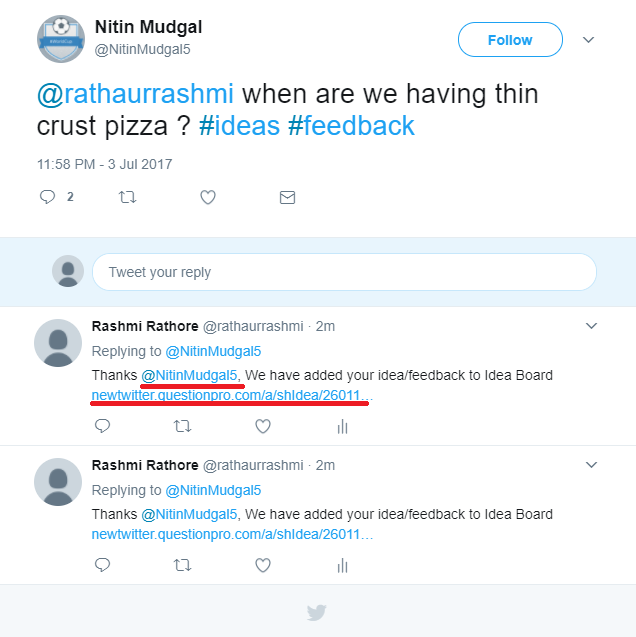The width and height of the screenshot is (636, 637).
Task: View analytics of first Rashmi reply
Action: coord(342,426)
